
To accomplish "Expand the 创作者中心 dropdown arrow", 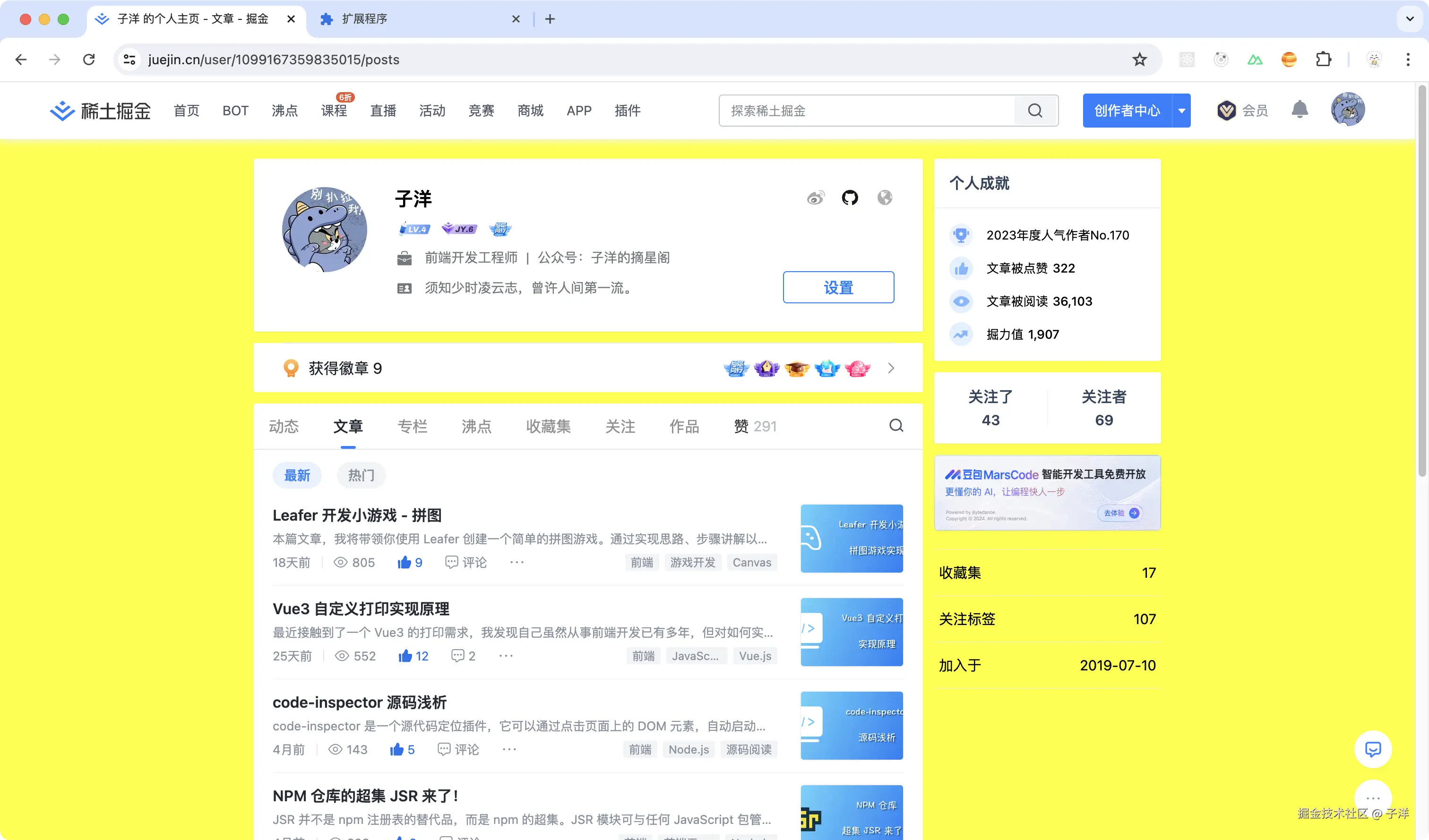I will (1182, 111).
